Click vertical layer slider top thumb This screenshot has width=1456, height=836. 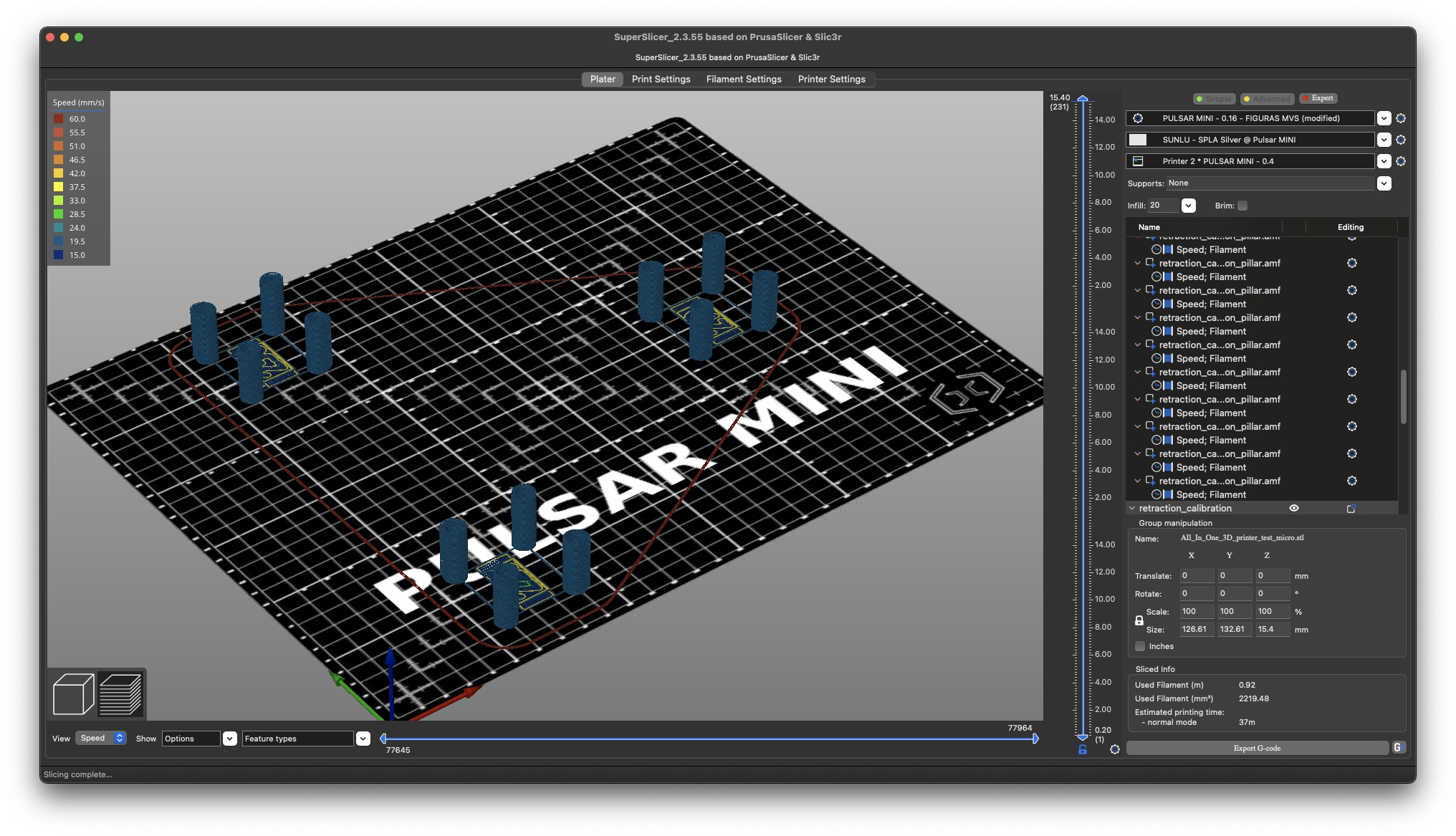tap(1083, 98)
